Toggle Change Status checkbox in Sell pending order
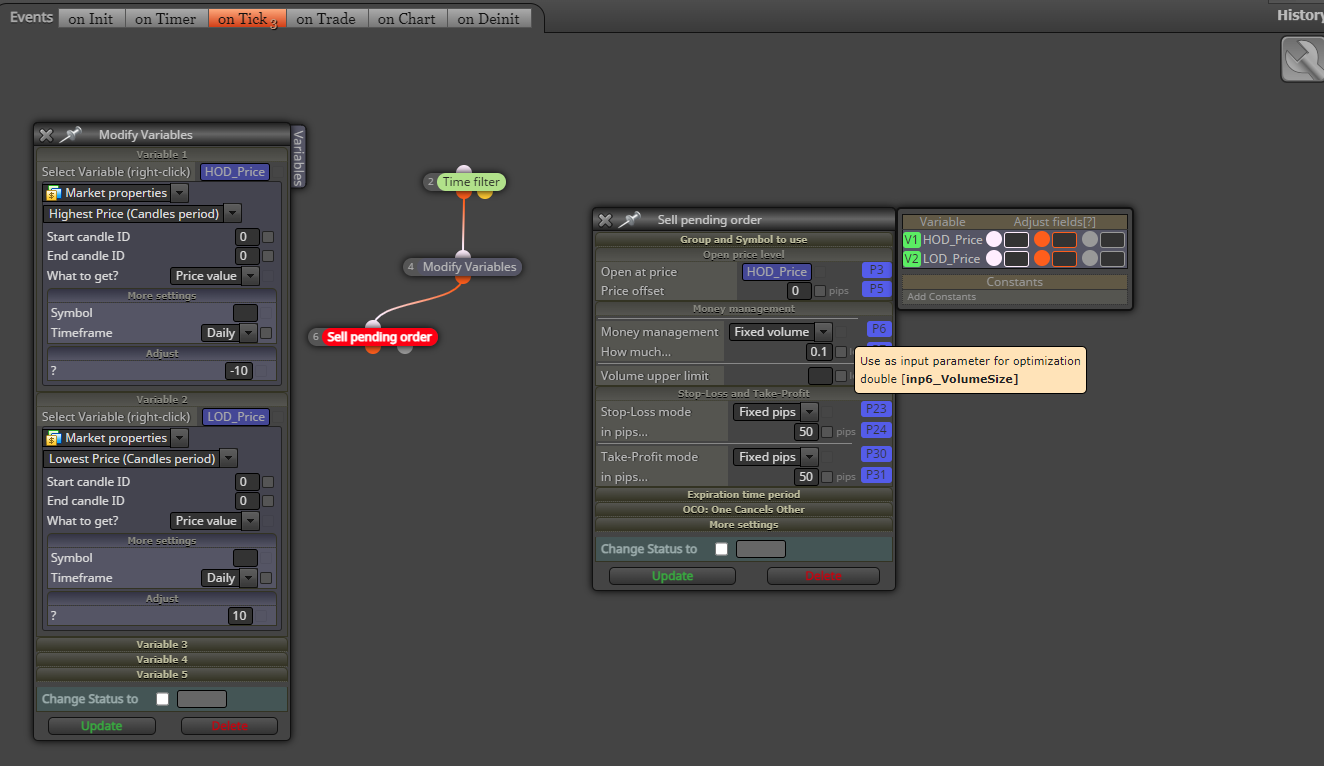The height and width of the screenshot is (766, 1324). (722, 549)
